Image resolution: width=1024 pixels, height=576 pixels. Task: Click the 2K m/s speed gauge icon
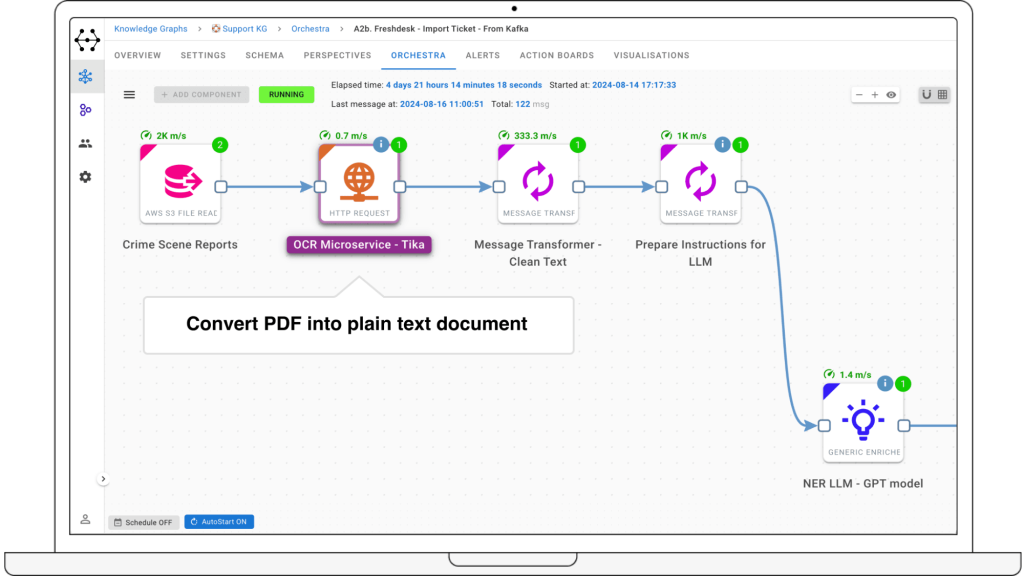(x=146, y=135)
